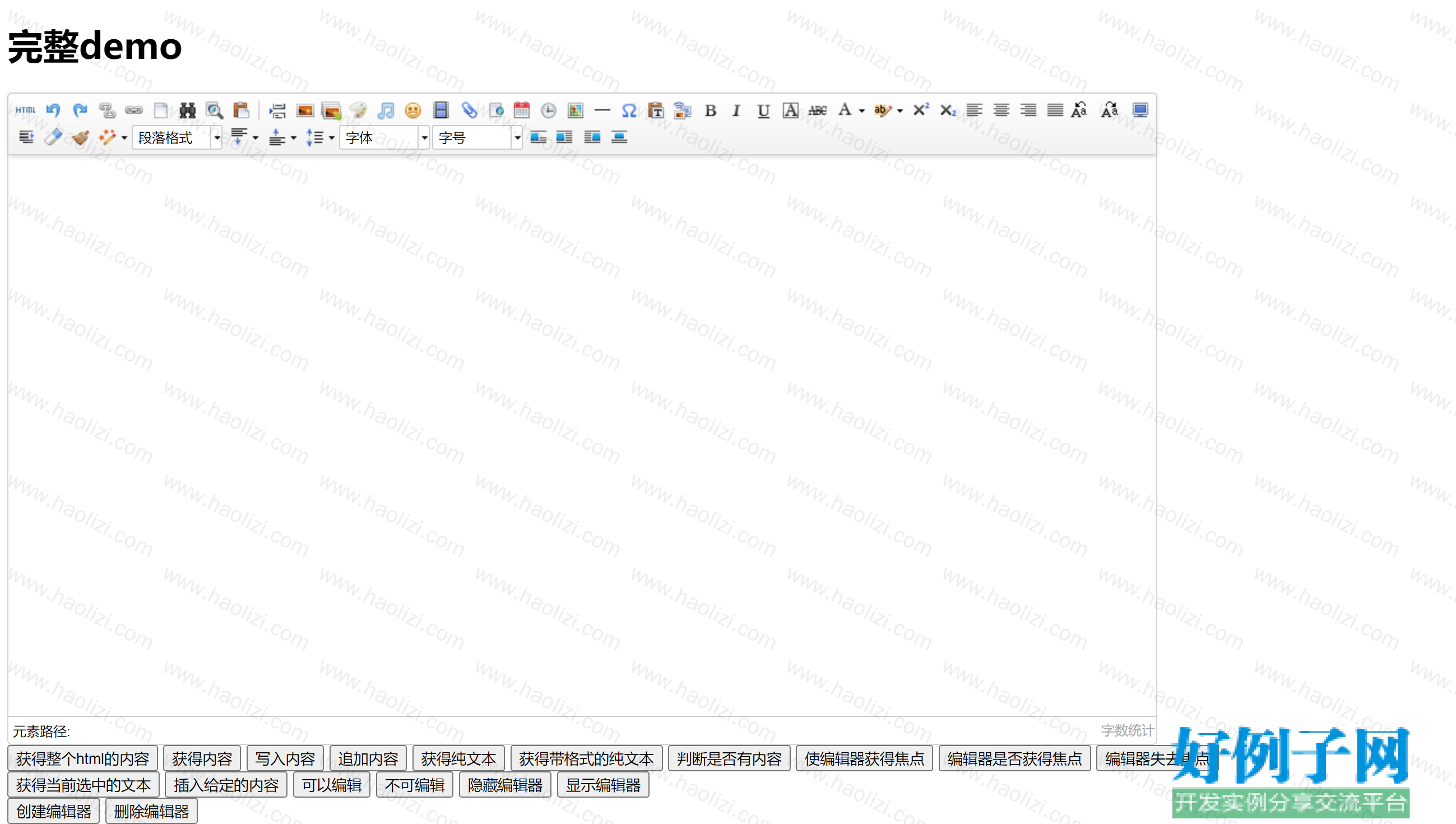Convert text to lowercase icon

tap(1109, 110)
